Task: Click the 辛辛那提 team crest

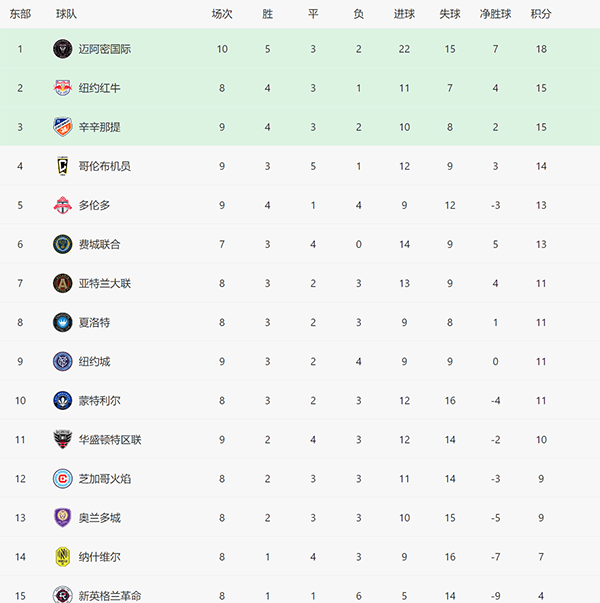Action: click(x=62, y=127)
